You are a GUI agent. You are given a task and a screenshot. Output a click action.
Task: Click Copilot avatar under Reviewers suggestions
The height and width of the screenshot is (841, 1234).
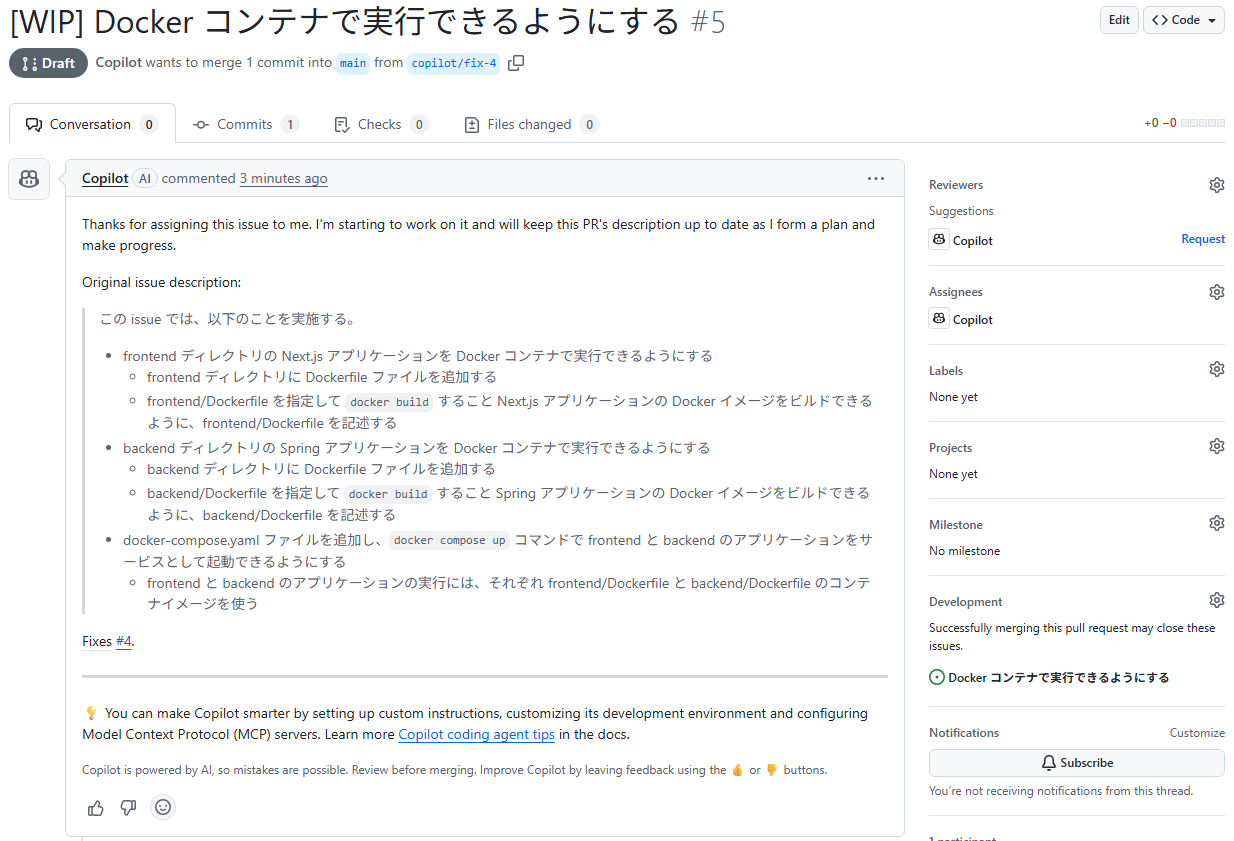click(x=938, y=240)
